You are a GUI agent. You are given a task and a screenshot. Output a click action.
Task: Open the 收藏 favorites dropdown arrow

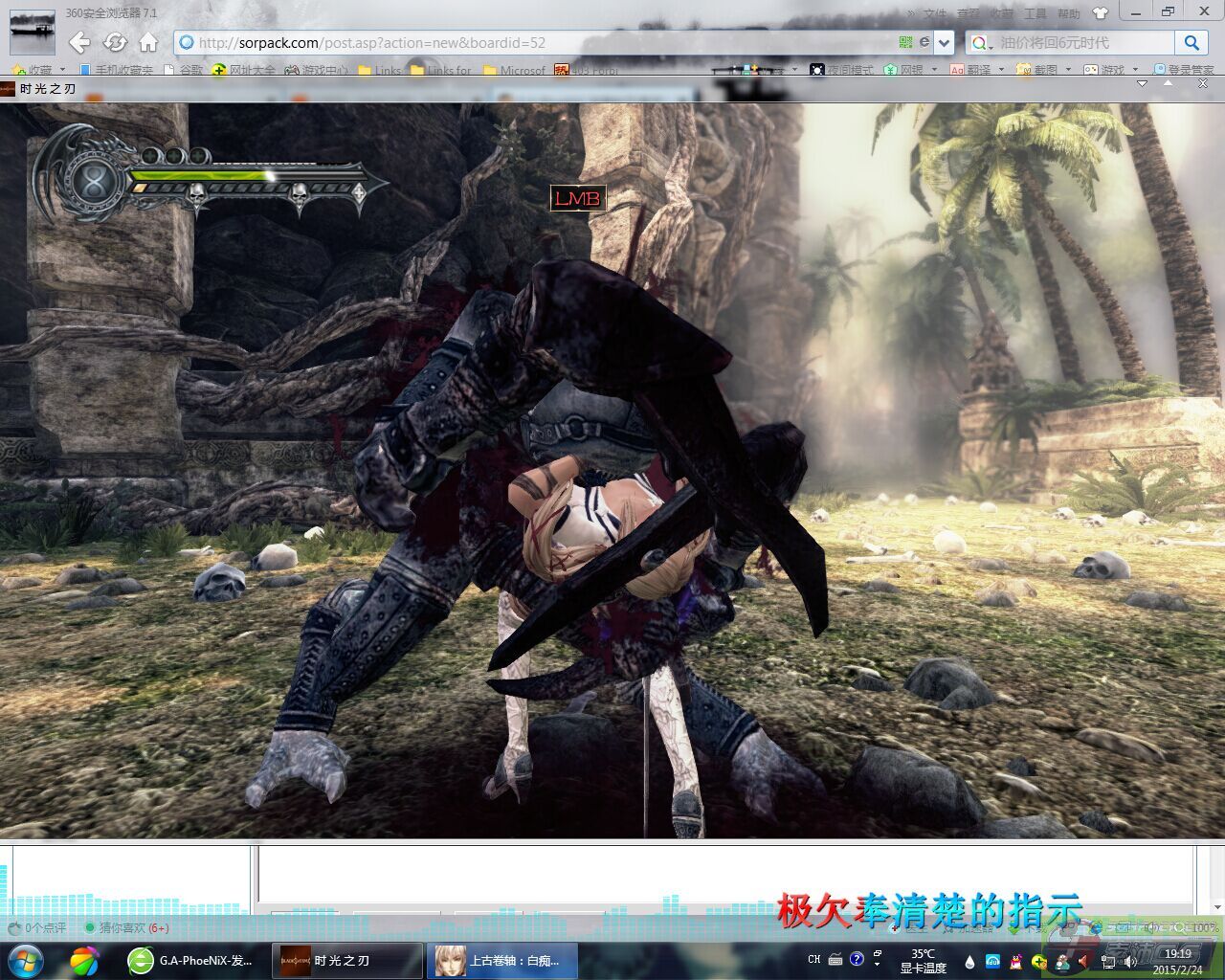(x=62, y=70)
